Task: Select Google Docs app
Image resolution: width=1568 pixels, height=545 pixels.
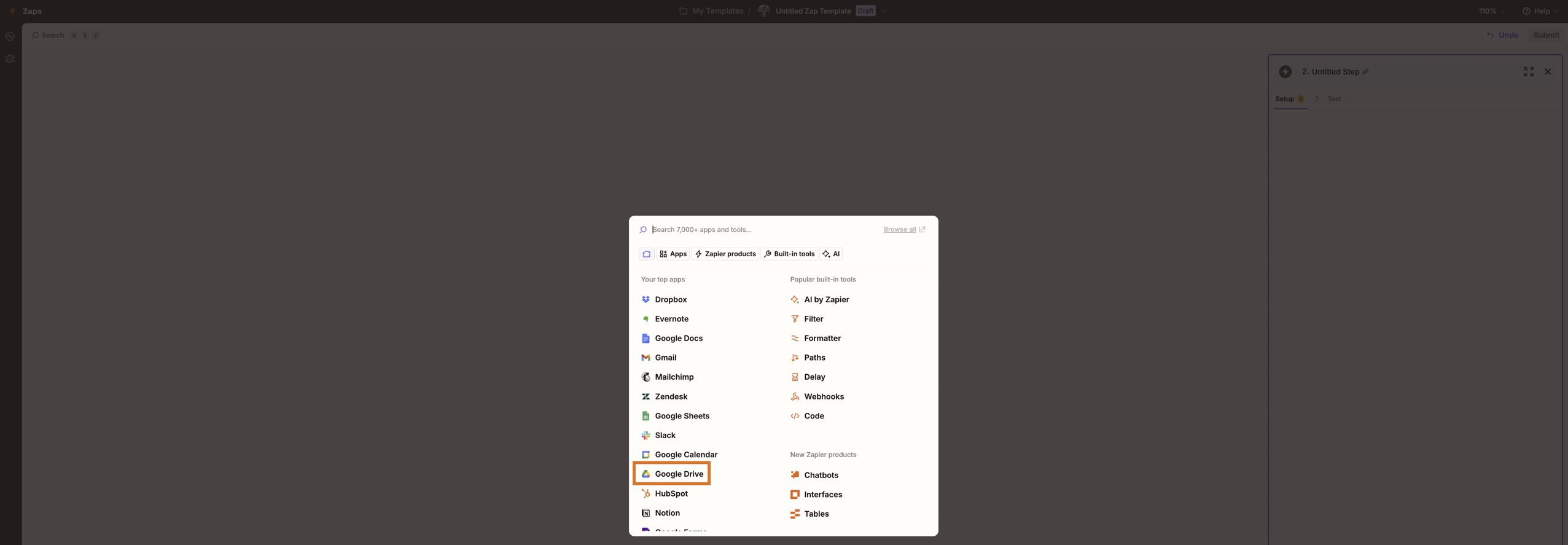Action: pos(672,338)
